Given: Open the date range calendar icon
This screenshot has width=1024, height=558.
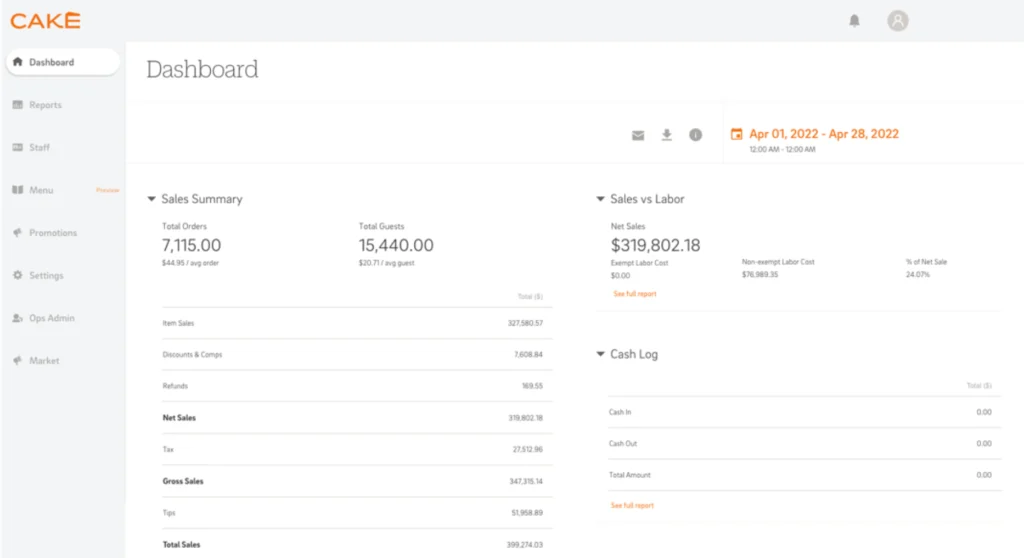Looking at the screenshot, I should 737,134.
